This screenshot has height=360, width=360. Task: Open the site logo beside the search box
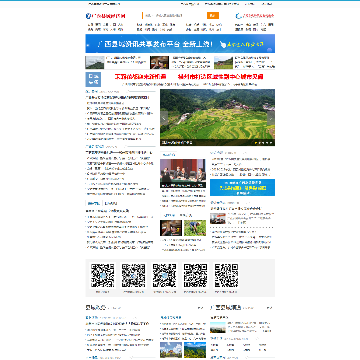point(105,16)
